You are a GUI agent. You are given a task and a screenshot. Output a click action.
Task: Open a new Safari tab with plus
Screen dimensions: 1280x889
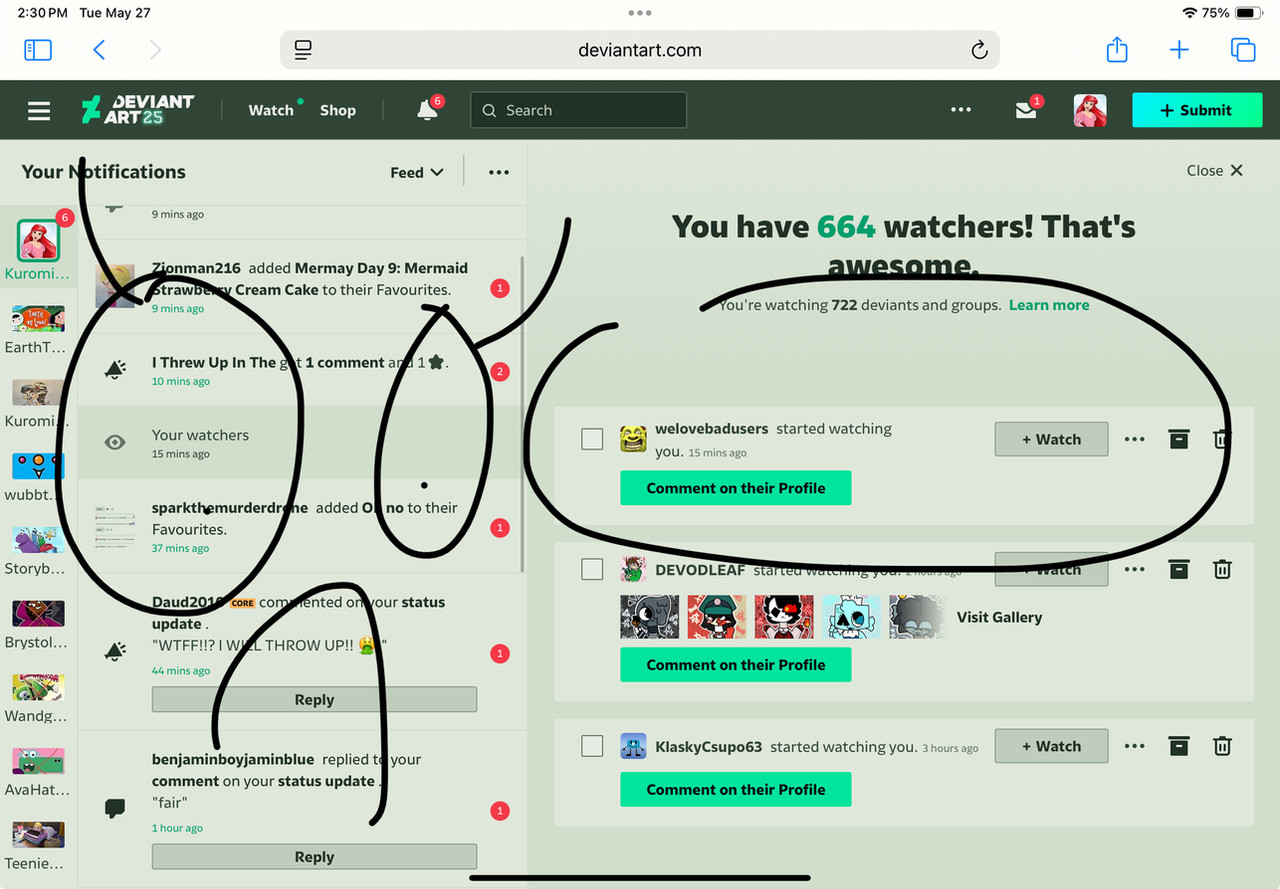[1179, 50]
